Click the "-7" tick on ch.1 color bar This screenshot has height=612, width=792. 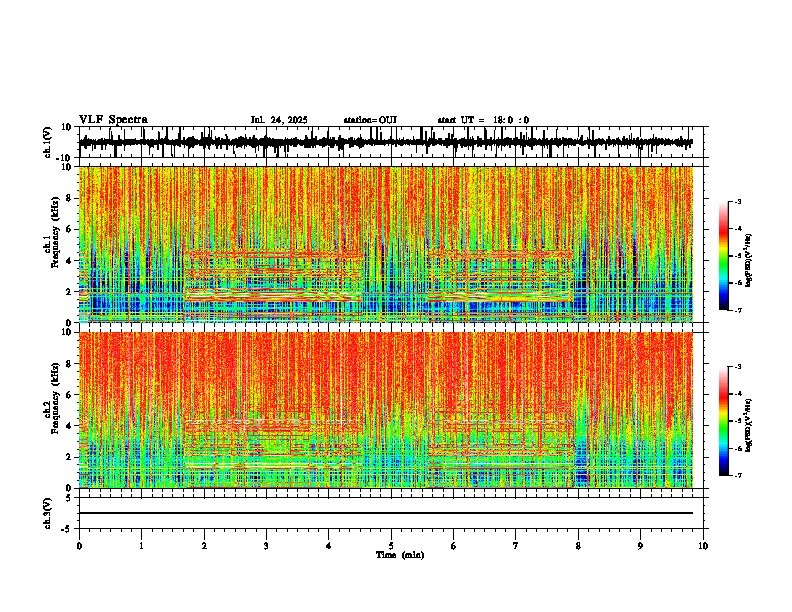738,310
